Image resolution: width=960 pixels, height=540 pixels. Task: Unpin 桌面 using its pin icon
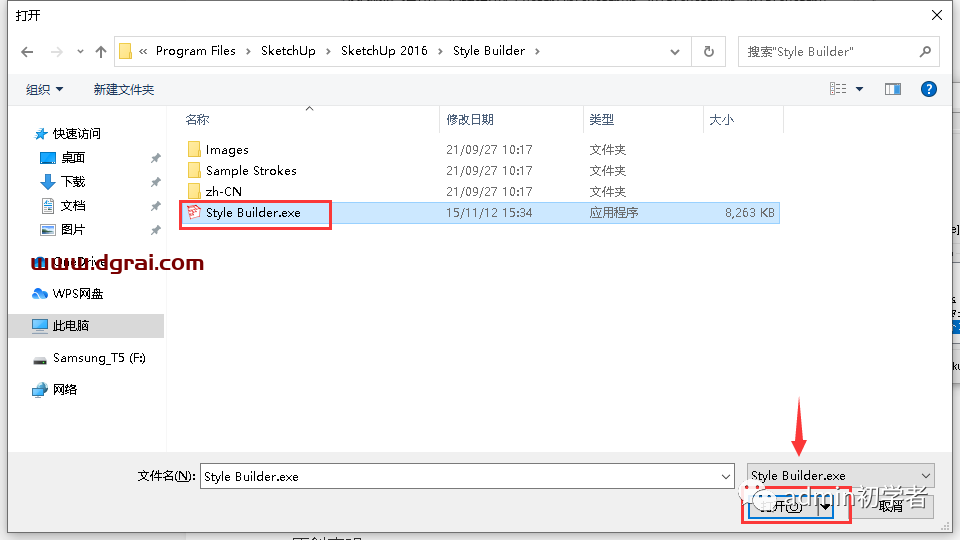[156, 158]
